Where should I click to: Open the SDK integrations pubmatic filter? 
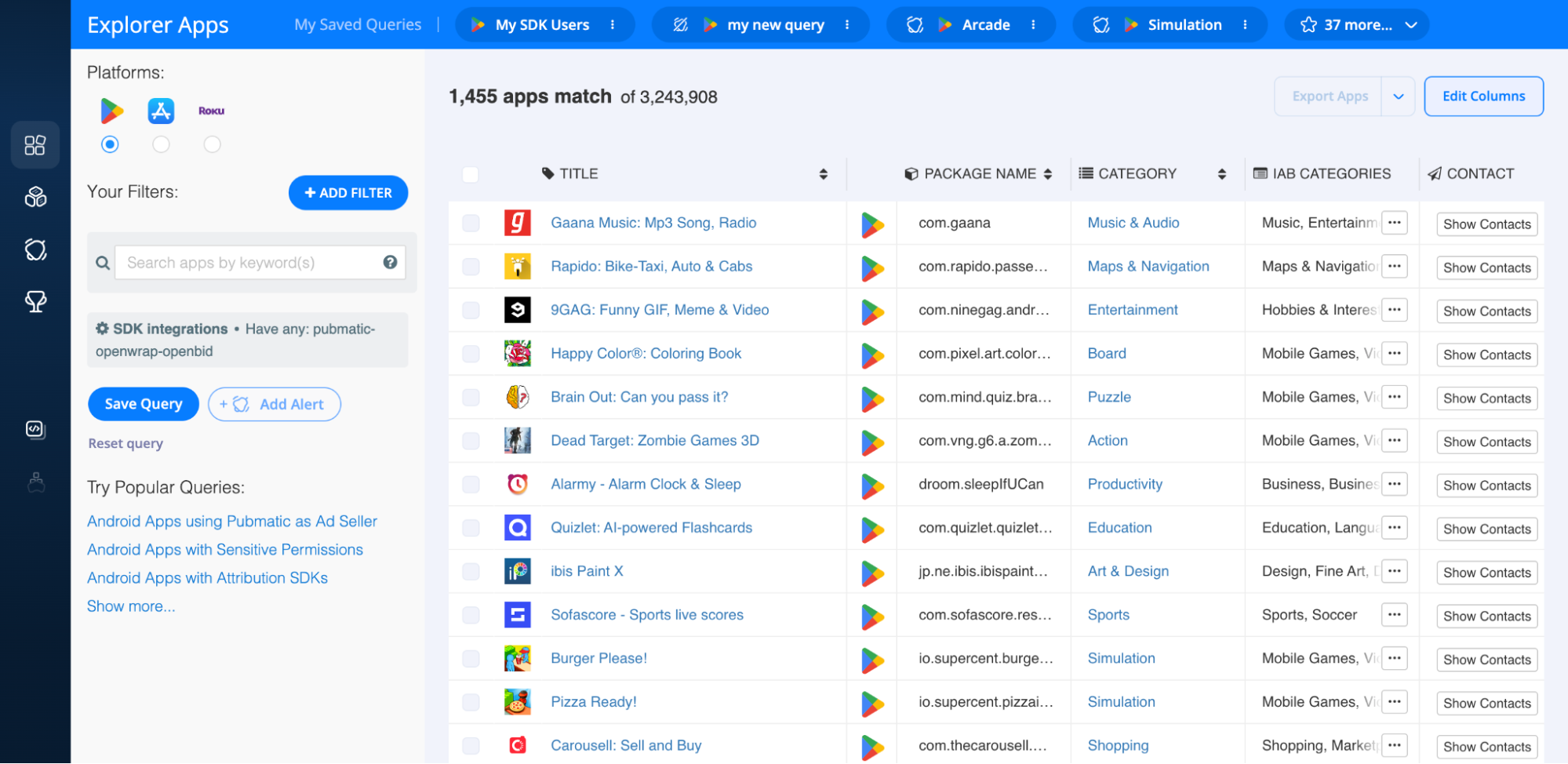pos(248,340)
